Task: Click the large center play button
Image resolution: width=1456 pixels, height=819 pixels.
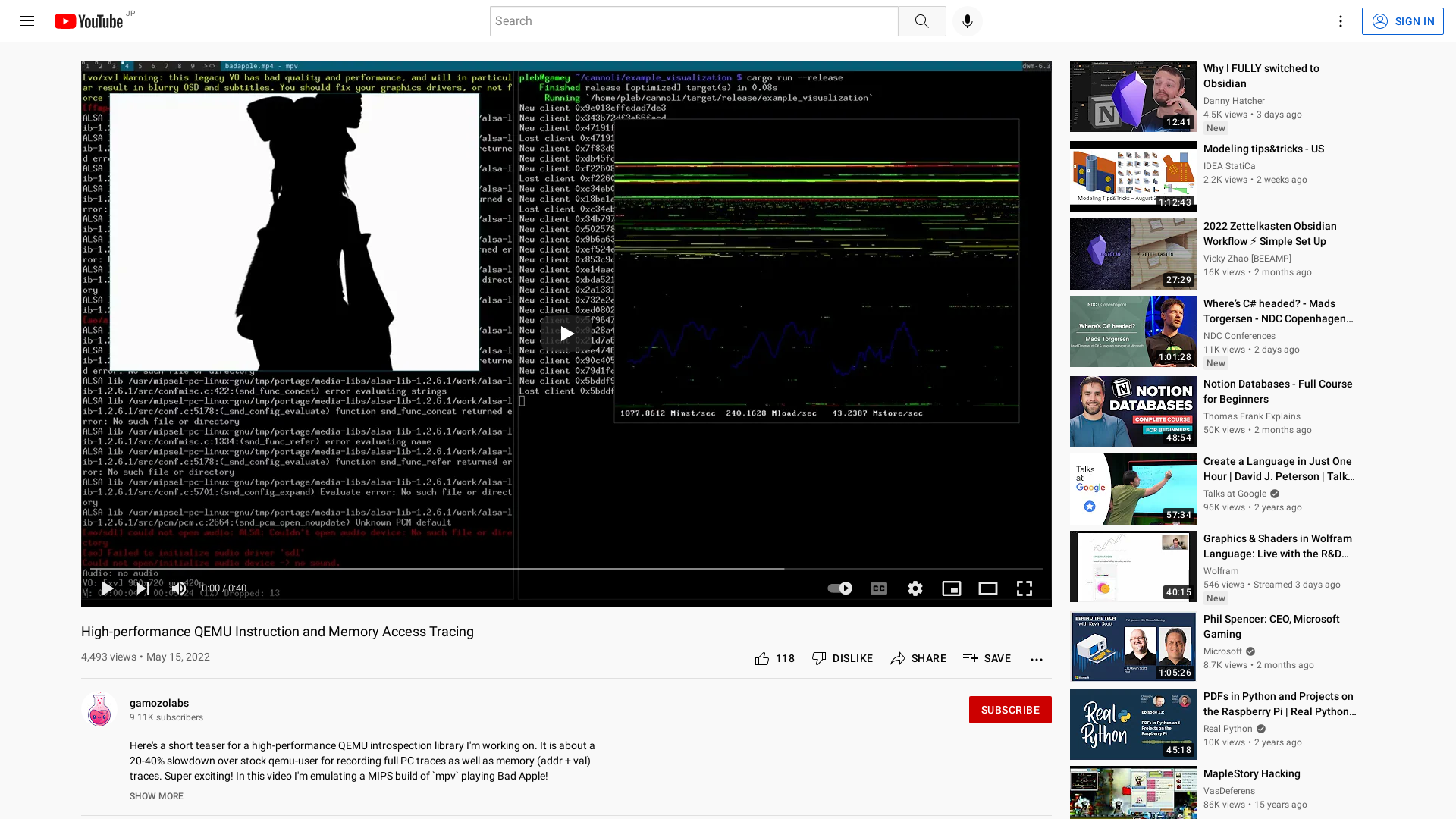Action: click(x=566, y=334)
